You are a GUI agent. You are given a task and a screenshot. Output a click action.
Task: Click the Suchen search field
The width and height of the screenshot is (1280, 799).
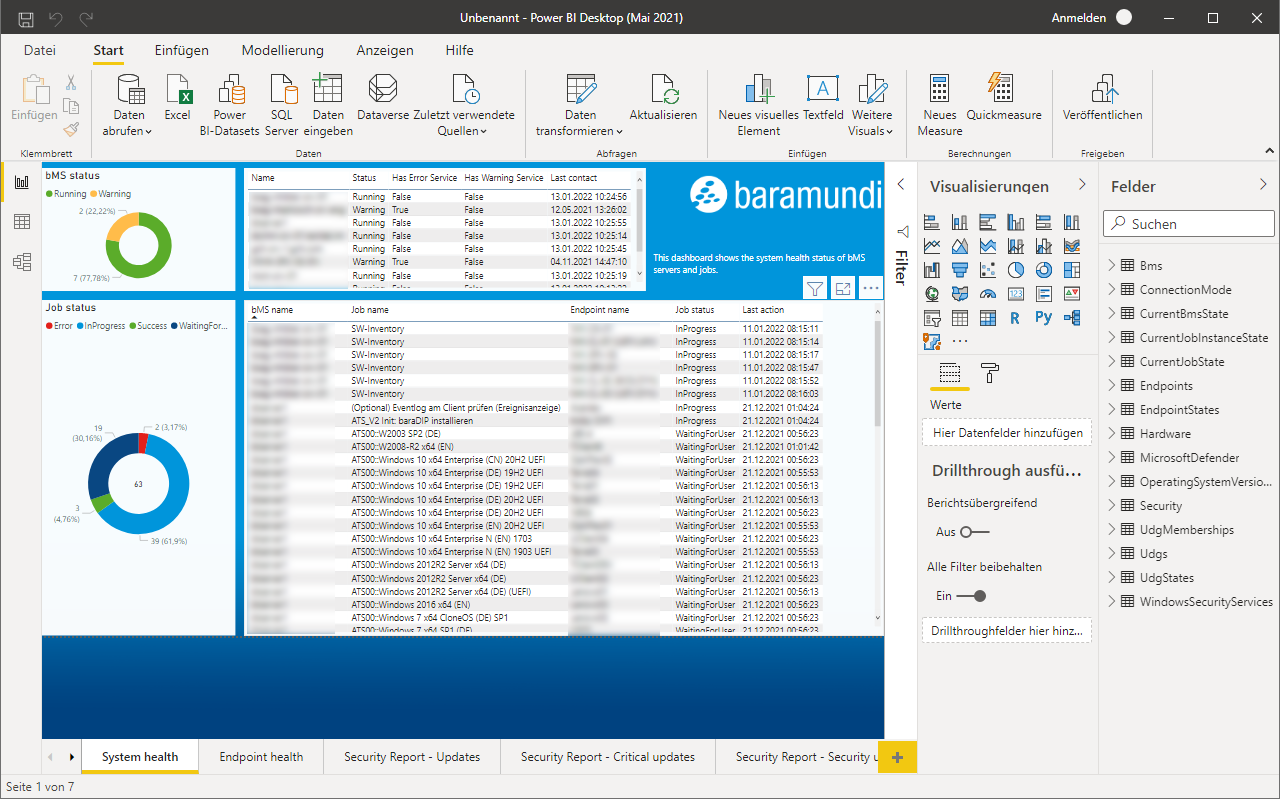1188,224
